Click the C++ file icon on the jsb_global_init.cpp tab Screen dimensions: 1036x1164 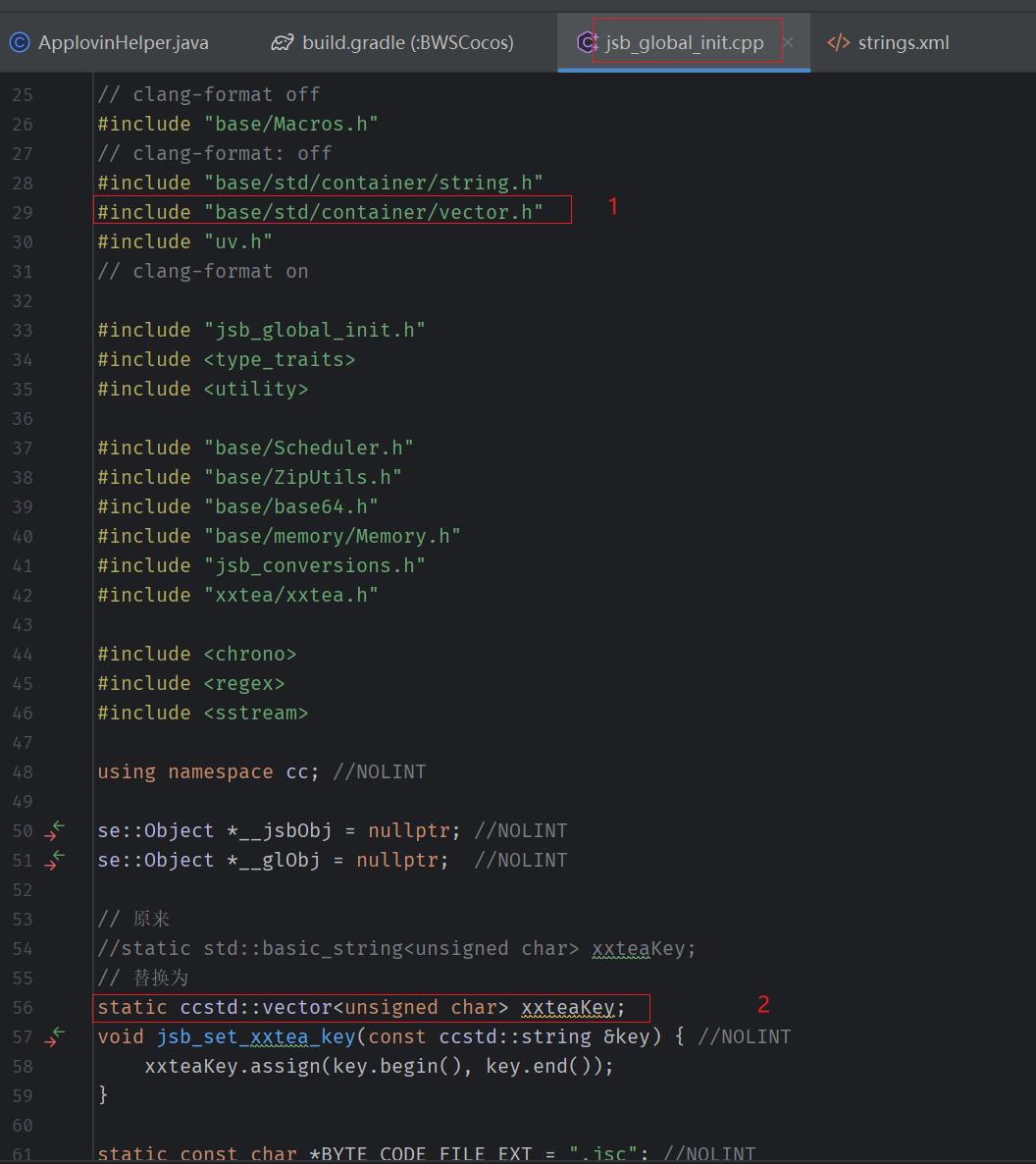pyautogui.click(x=588, y=42)
